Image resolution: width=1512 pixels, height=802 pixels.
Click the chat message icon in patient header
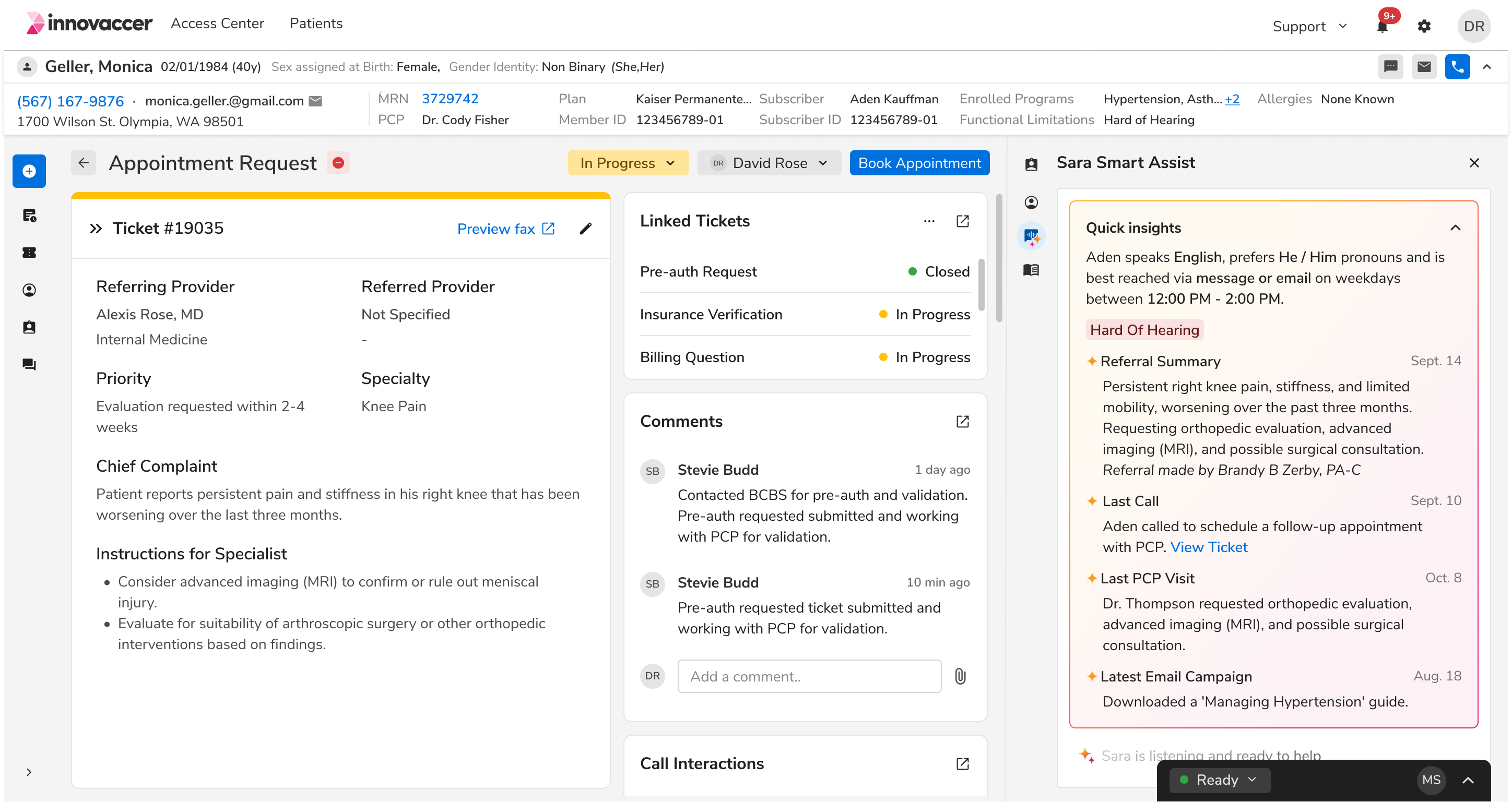(1390, 67)
